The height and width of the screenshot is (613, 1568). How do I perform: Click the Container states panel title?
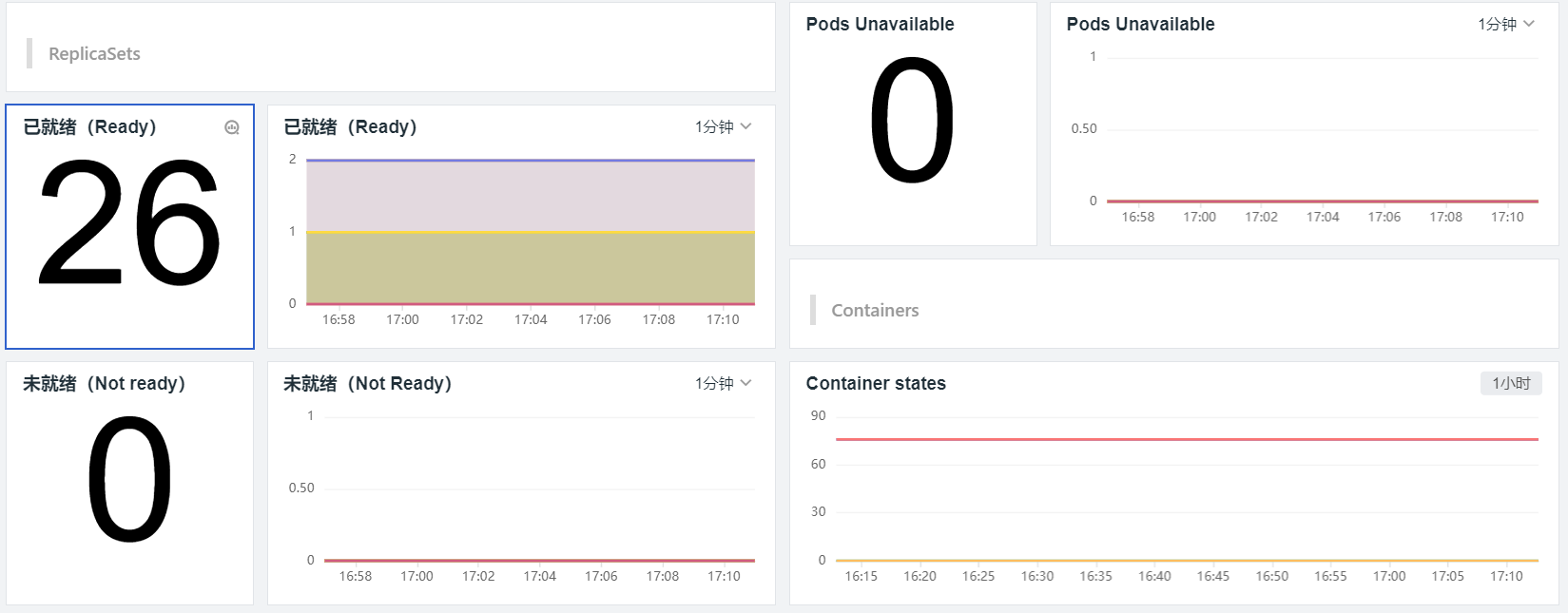[x=876, y=383]
